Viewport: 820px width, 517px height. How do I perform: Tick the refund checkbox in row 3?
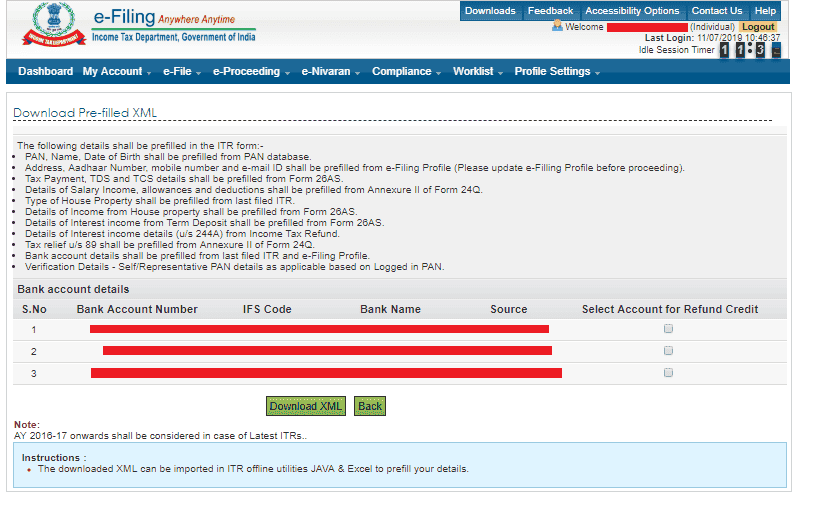[x=668, y=373]
